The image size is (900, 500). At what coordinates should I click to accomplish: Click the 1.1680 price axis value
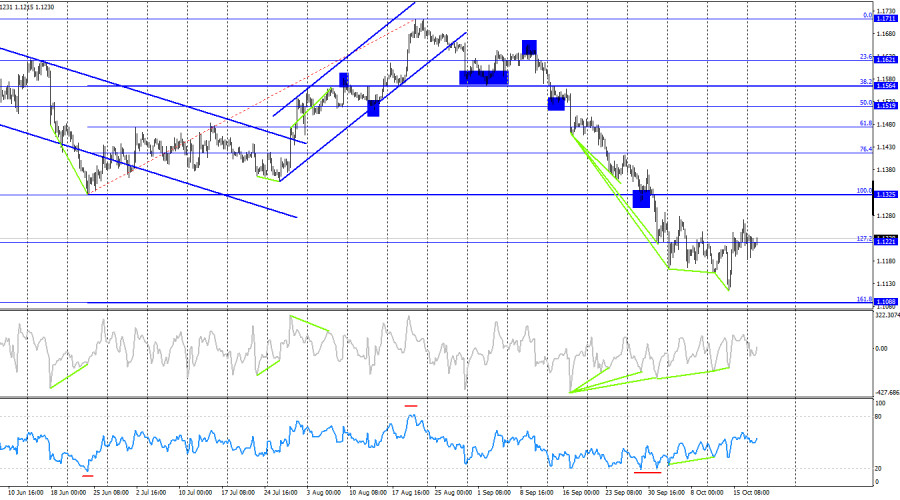(886, 34)
